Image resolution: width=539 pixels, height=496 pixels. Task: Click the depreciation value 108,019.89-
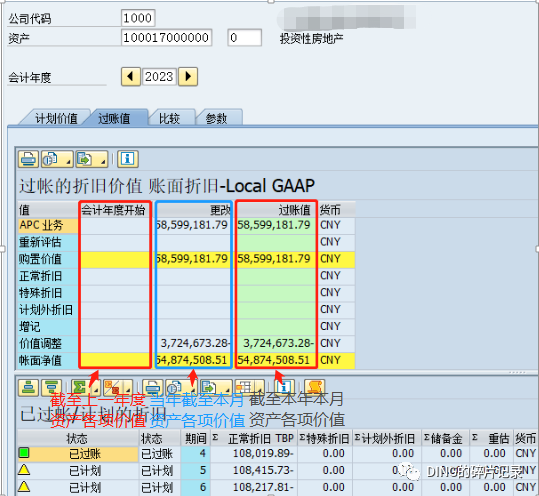[254, 454]
